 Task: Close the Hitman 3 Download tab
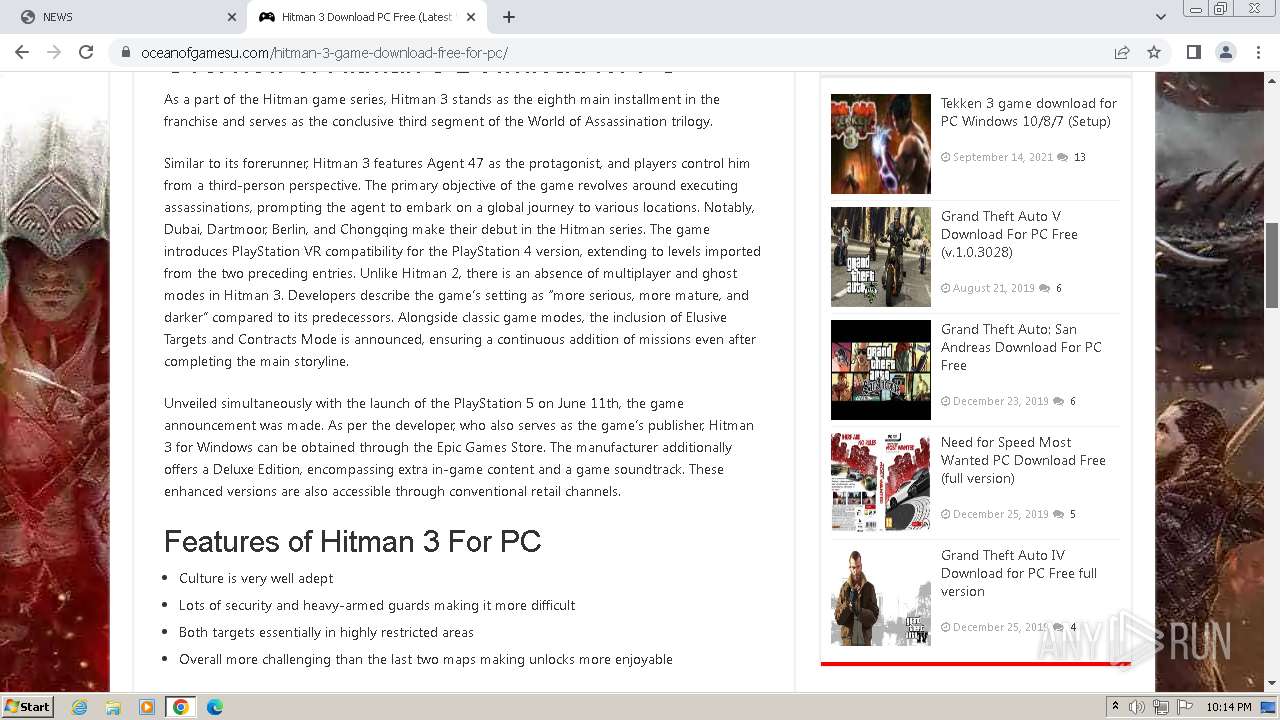pos(471,17)
